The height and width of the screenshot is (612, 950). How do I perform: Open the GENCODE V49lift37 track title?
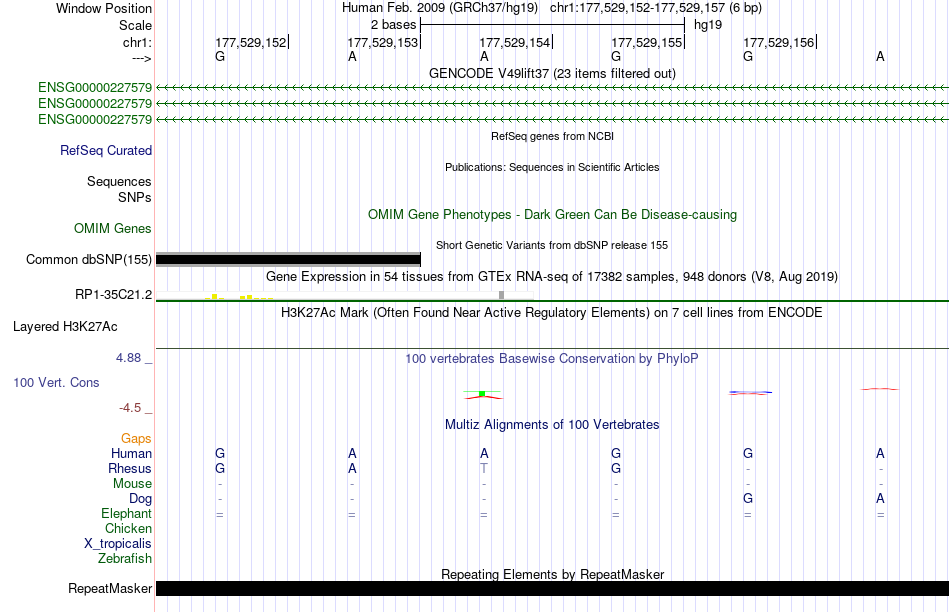point(552,73)
